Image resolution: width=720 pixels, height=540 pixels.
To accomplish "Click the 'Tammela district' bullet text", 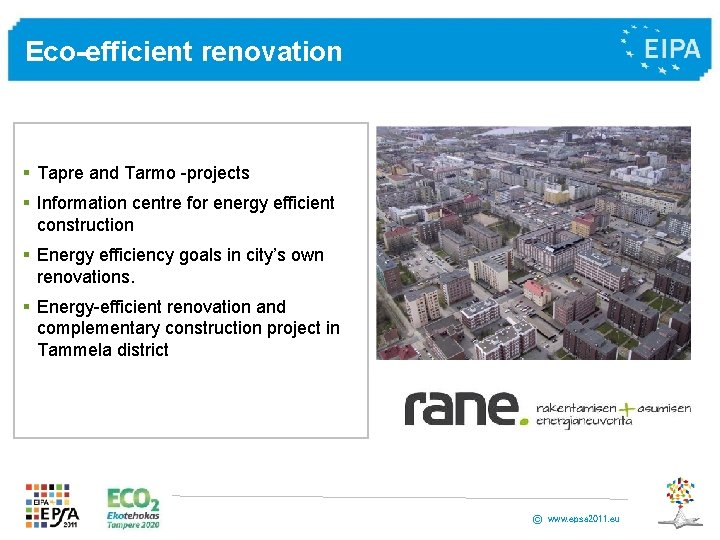I will point(103,350).
